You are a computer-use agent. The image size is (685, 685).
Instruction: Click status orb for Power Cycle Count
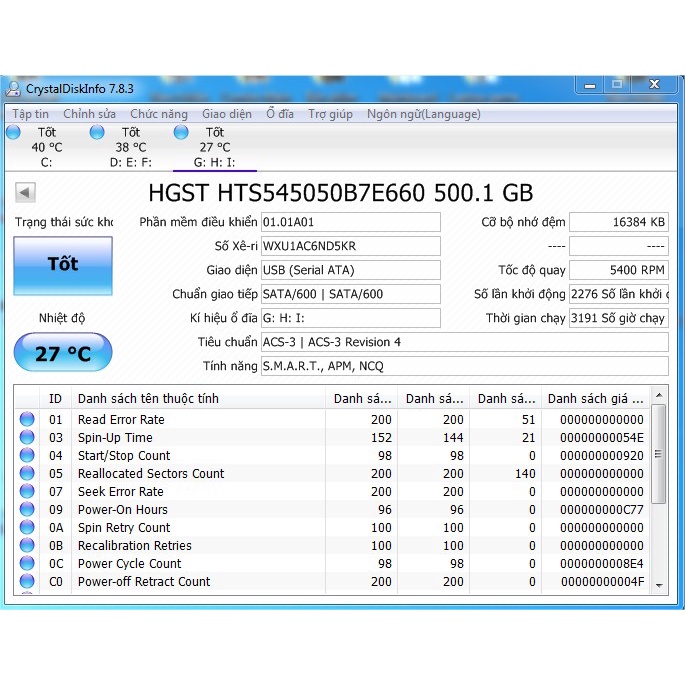pos(27,563)
